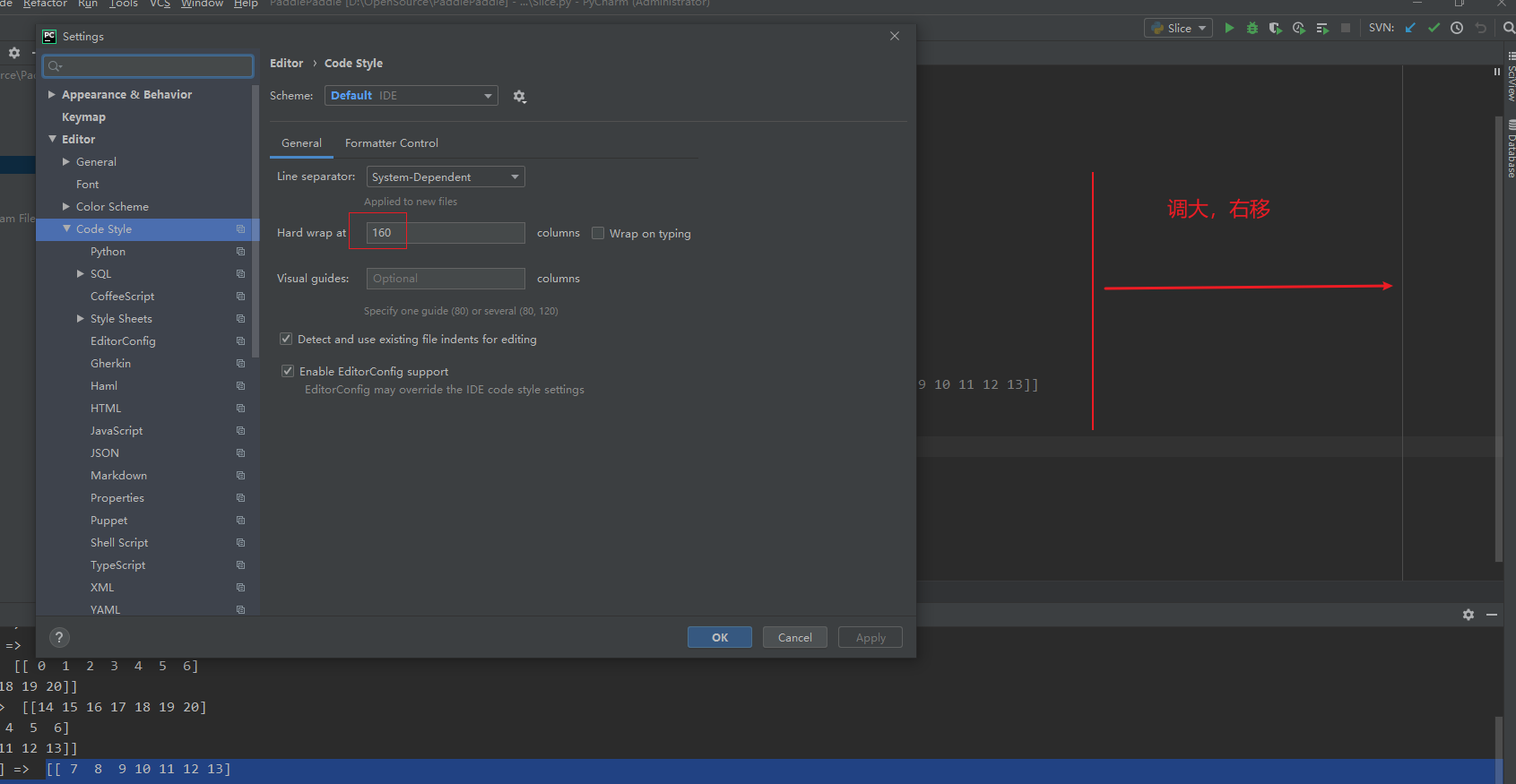Open the Window menu
Image resolution: width=1516 pixels, height=784 pixels.
tap(202, 4)
